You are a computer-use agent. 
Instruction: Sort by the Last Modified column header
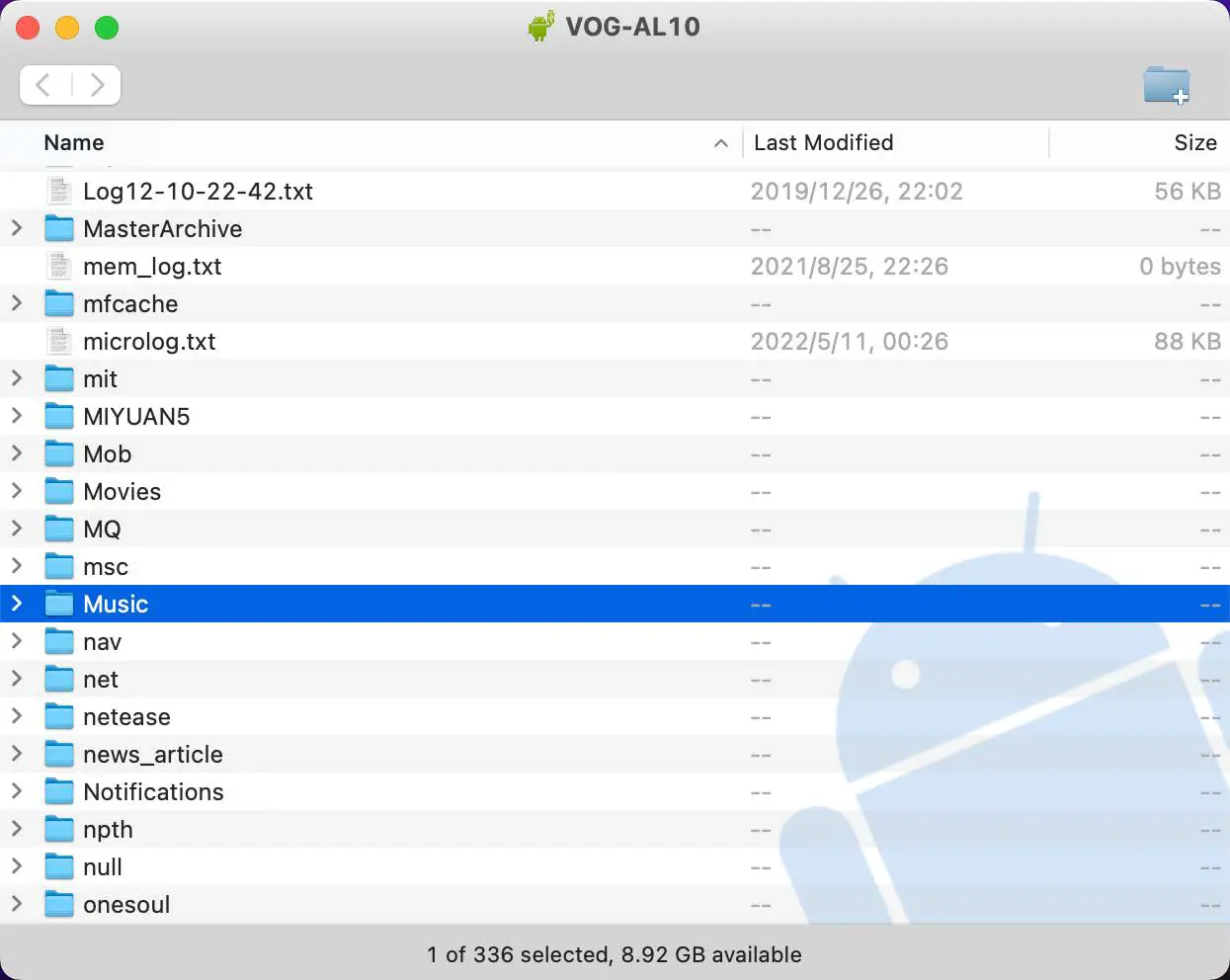(x=824, y=143)
